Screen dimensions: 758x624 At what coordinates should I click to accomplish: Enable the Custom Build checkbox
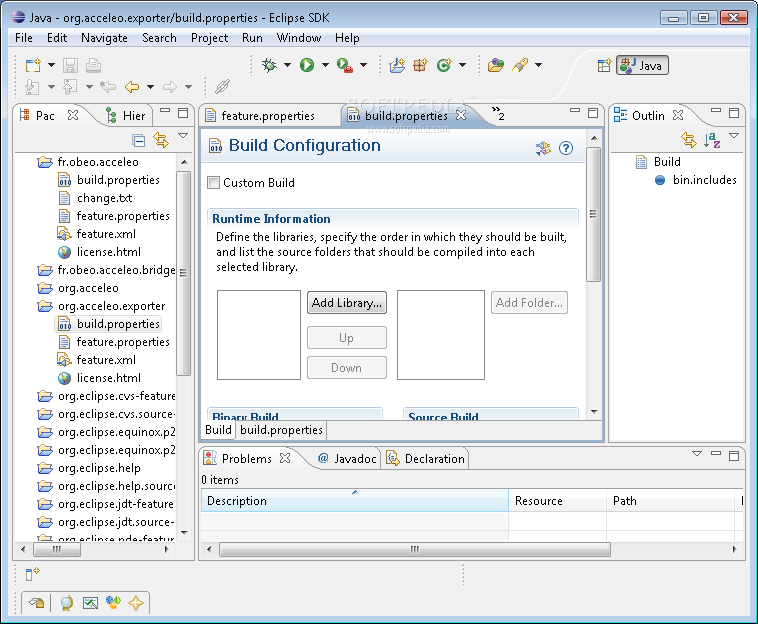coord(213,183)
